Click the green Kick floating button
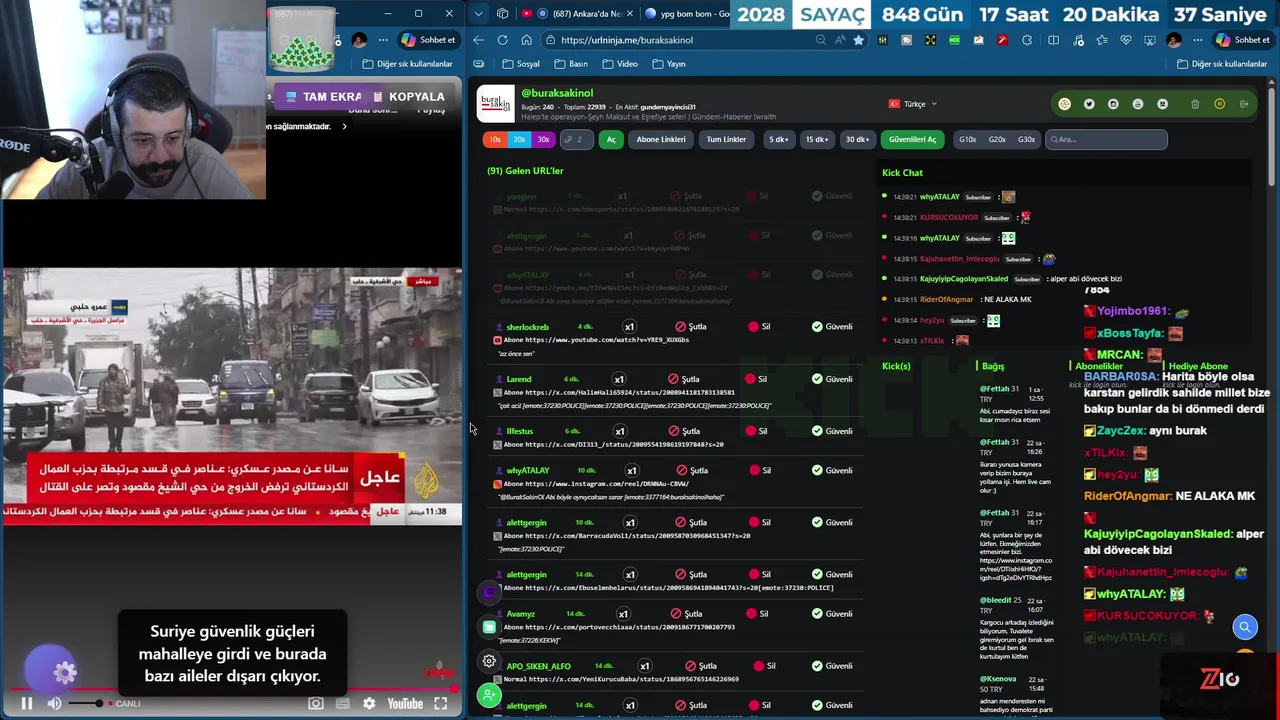1280x720 pixels. click(489, 627)
